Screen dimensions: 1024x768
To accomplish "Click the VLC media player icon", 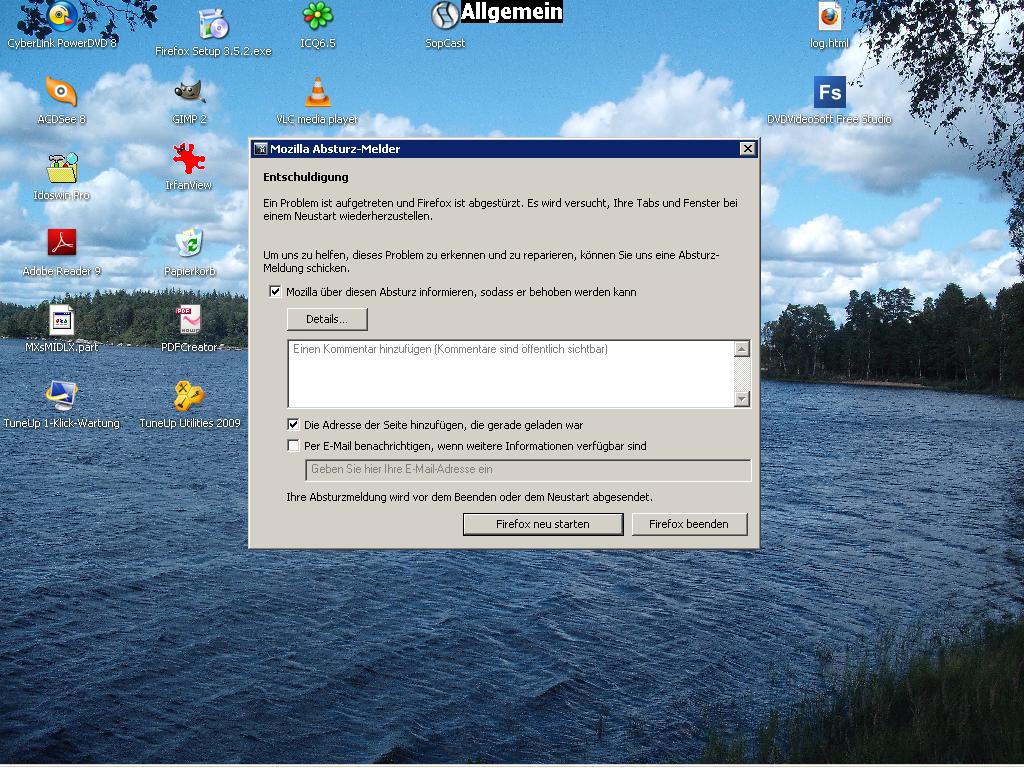I will click(x=317, y=93).
